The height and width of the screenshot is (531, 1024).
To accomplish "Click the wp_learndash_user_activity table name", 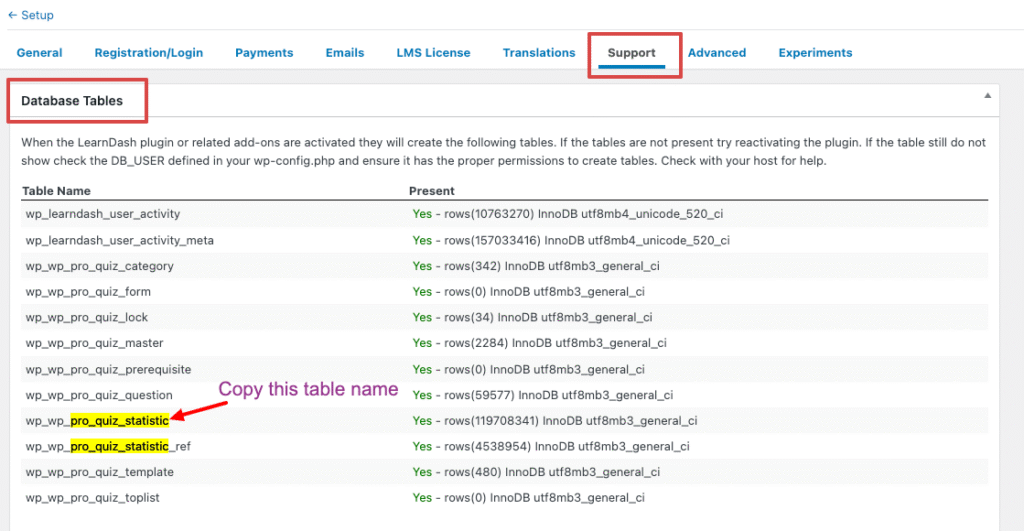I will (x=103, y=214).
